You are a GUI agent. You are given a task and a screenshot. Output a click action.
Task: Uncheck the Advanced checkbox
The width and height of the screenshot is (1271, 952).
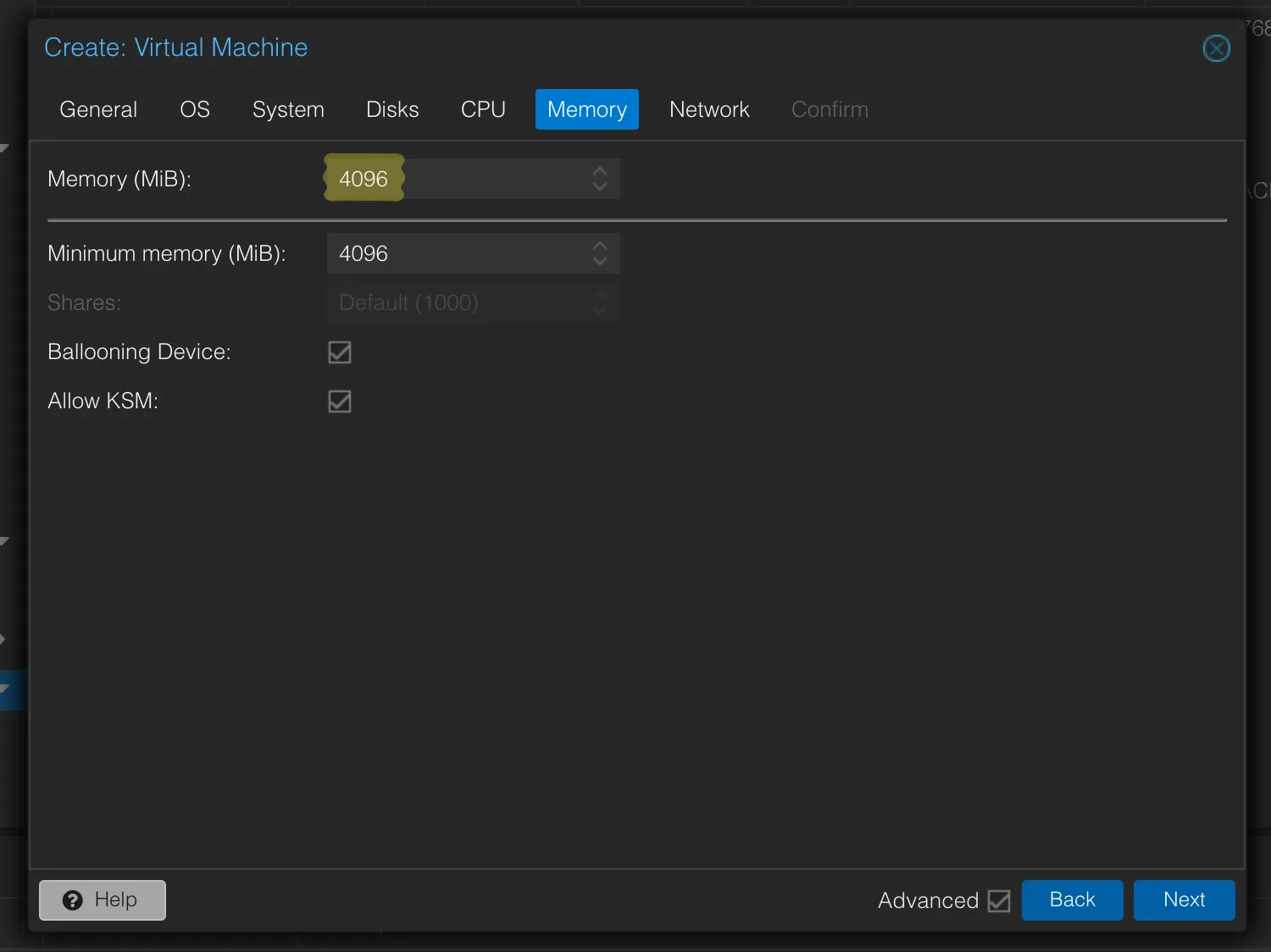coord(999,900)
